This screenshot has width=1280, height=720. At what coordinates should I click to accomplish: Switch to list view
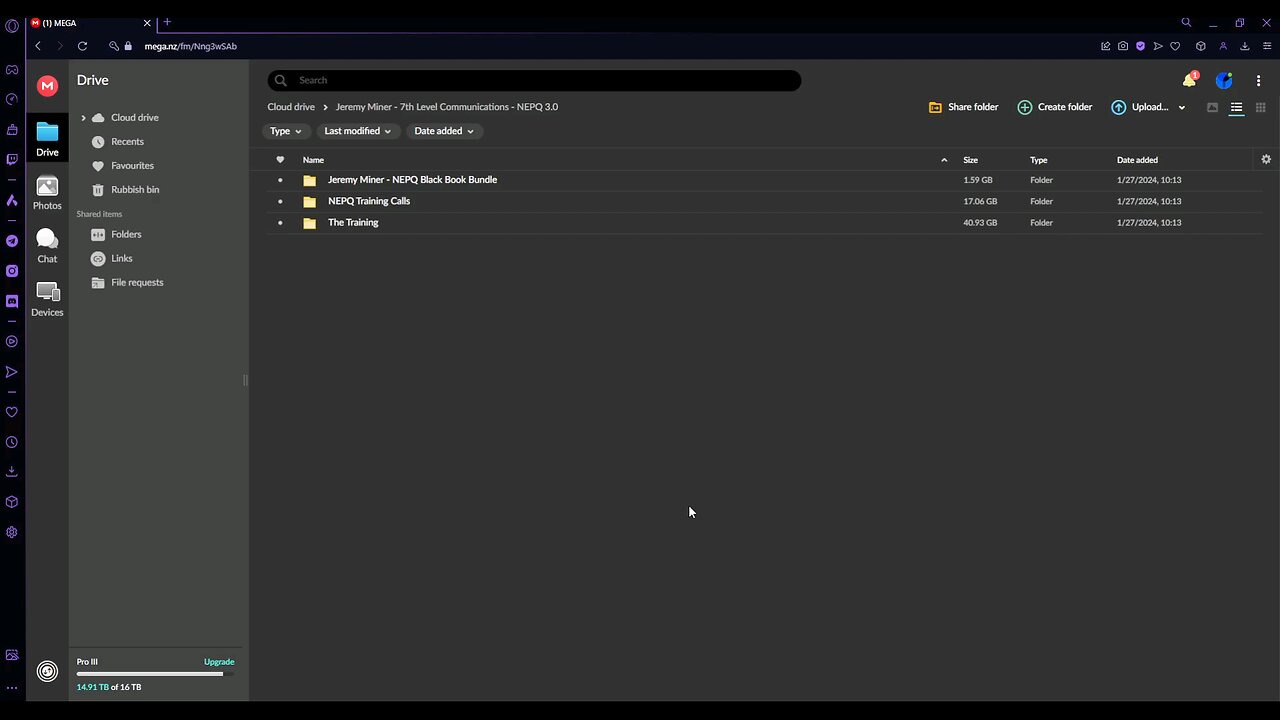(x=1236, y=107)
